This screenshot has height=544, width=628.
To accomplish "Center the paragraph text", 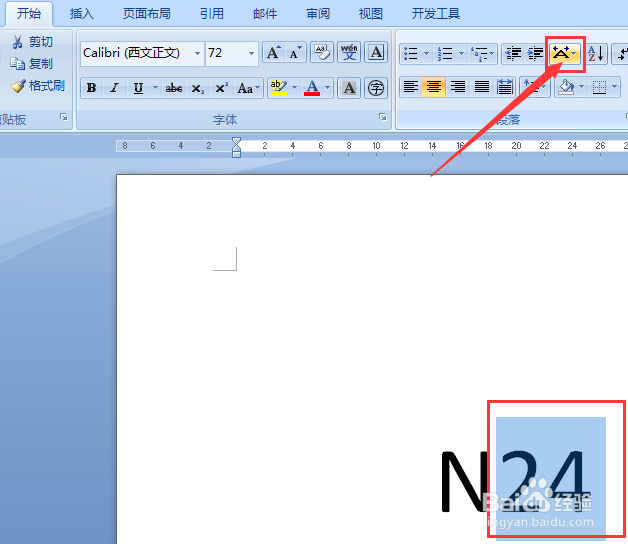I will click(x=434, y=87).
